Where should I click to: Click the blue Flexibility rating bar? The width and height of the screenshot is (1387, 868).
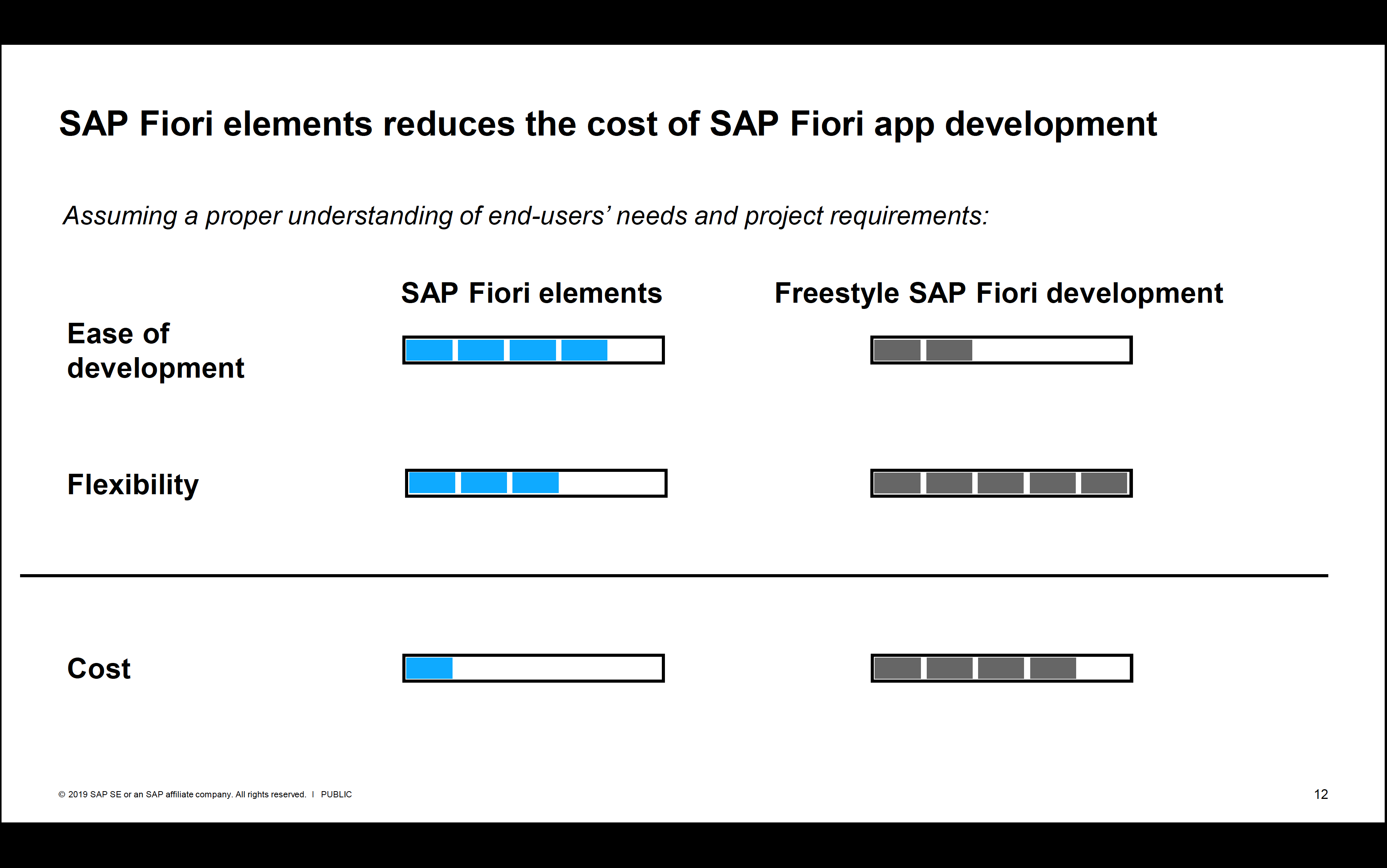coord(536,483)
